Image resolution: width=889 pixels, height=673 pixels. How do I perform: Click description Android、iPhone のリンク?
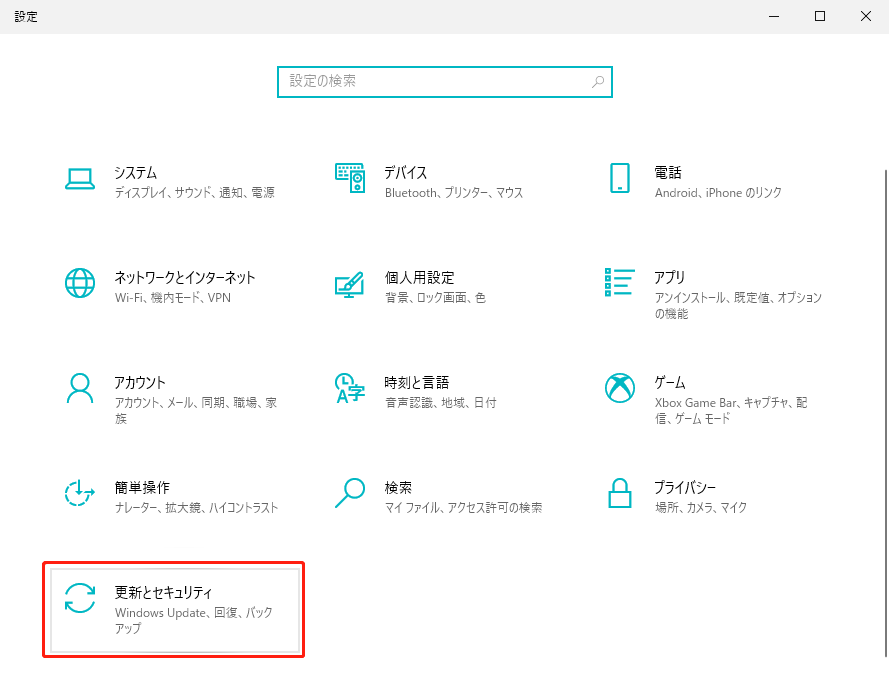tap(718, 193)
